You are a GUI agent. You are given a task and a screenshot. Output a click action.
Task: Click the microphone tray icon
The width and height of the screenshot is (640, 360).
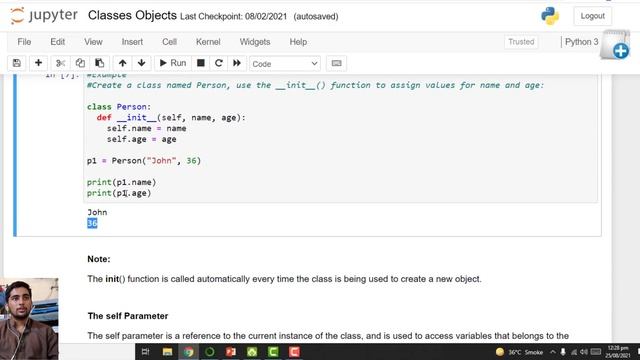(x=563, y=352)
